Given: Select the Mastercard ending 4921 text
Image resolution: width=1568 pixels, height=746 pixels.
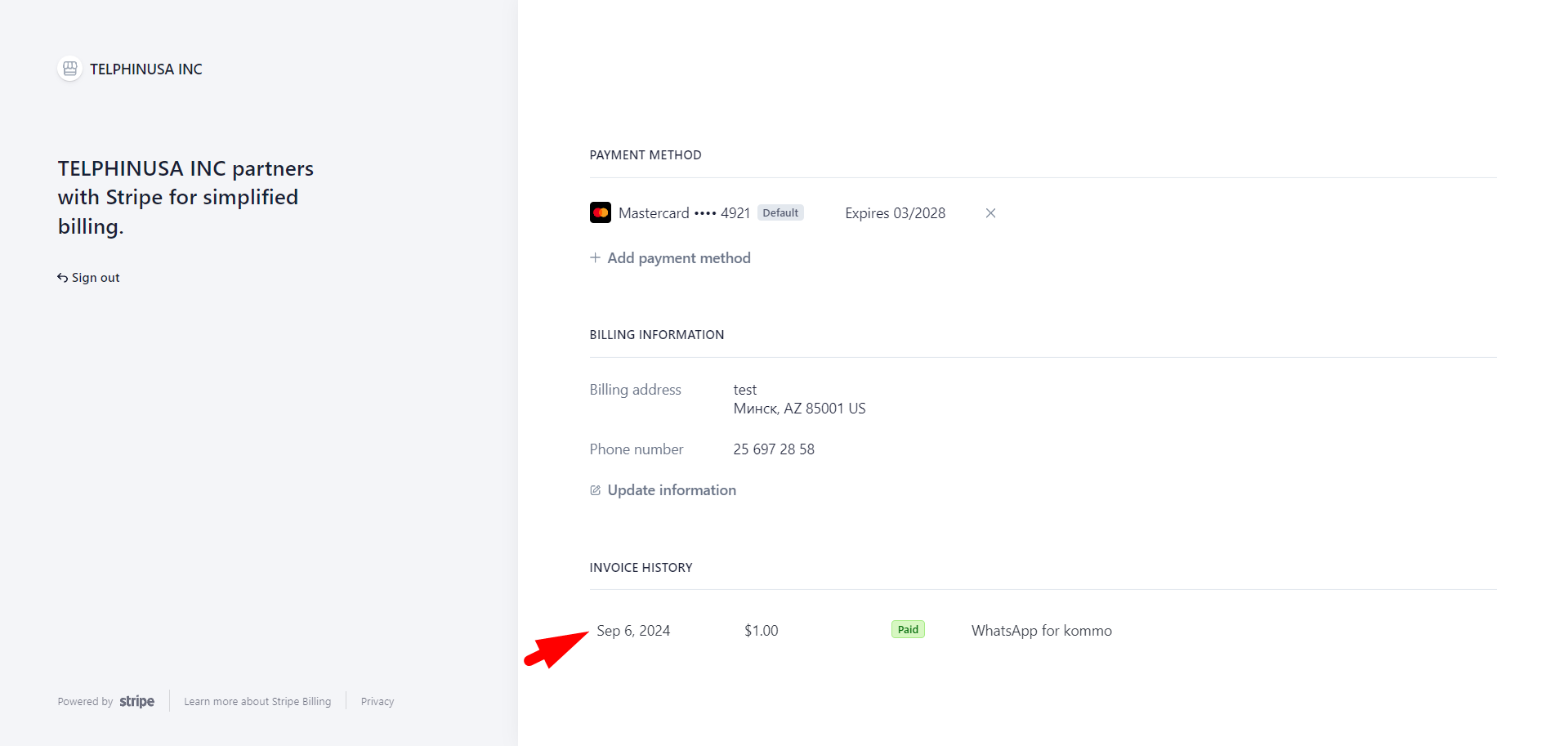Looking at the screenshot, I should coord(684,212).
